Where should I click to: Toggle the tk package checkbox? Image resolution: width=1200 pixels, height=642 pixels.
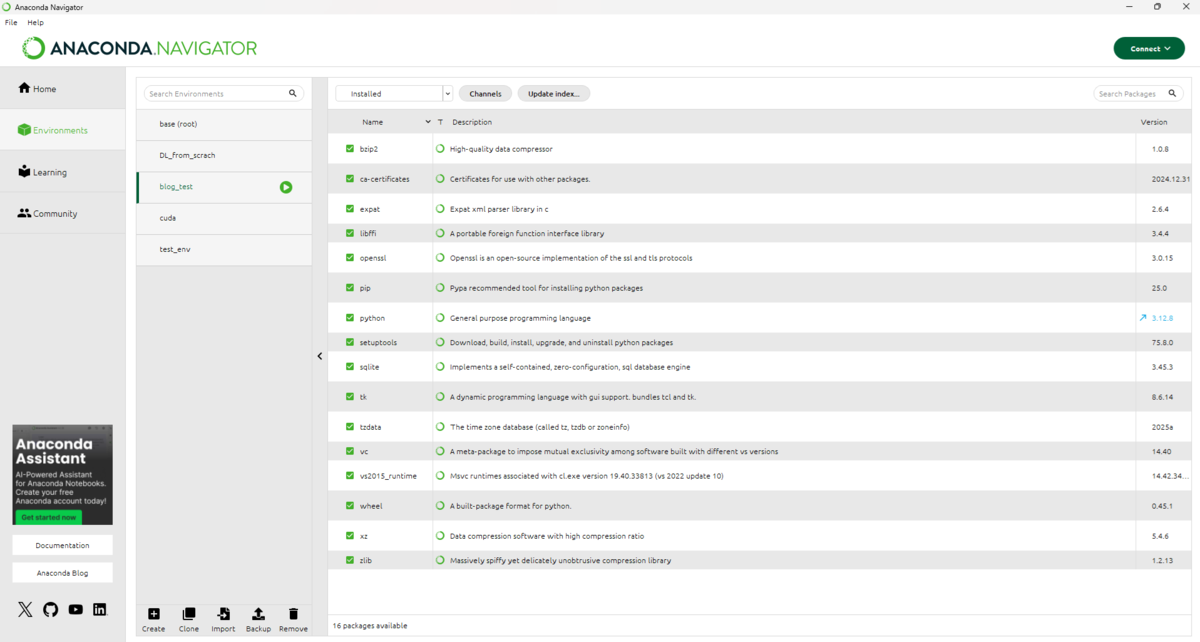coord(350,397)
